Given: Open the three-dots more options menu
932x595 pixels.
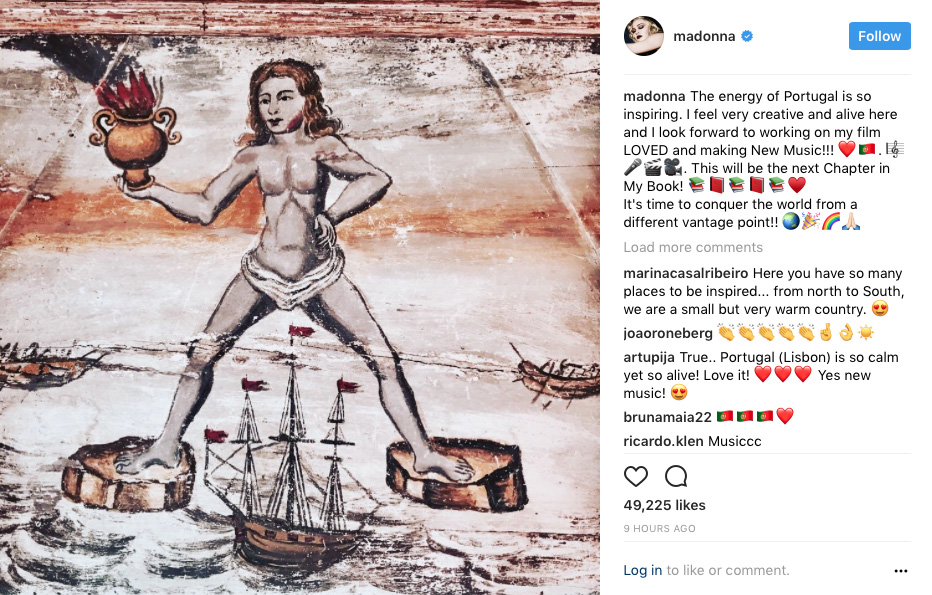Looking at the screenshot, I should pyautogui.click(x=900, y=571).
